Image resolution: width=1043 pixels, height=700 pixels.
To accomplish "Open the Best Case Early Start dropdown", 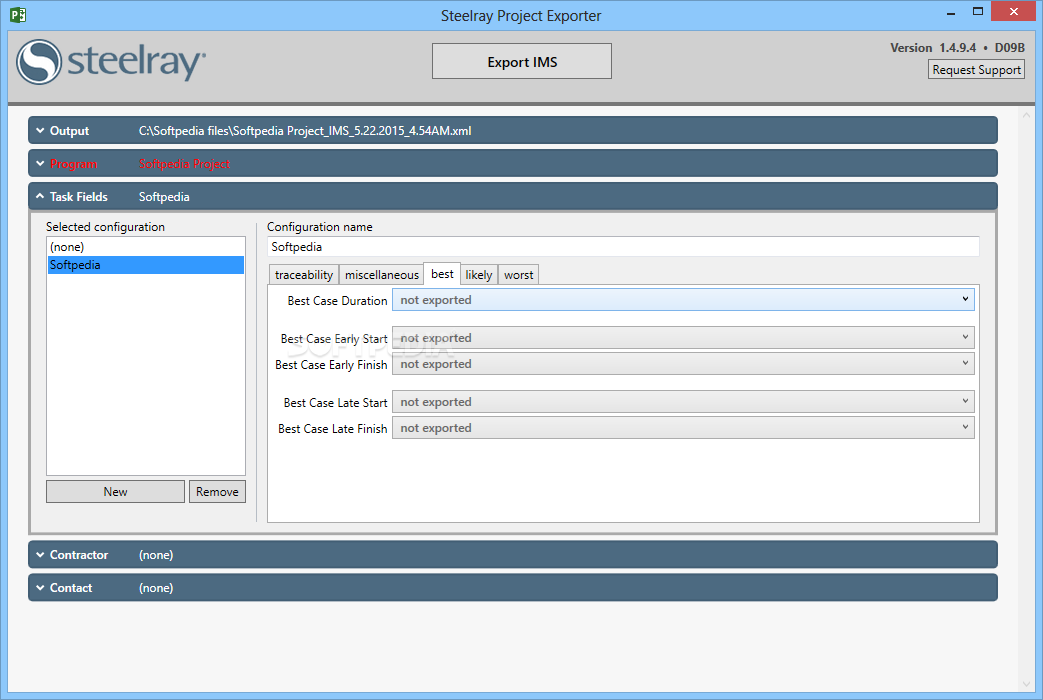I will (683, 338).
